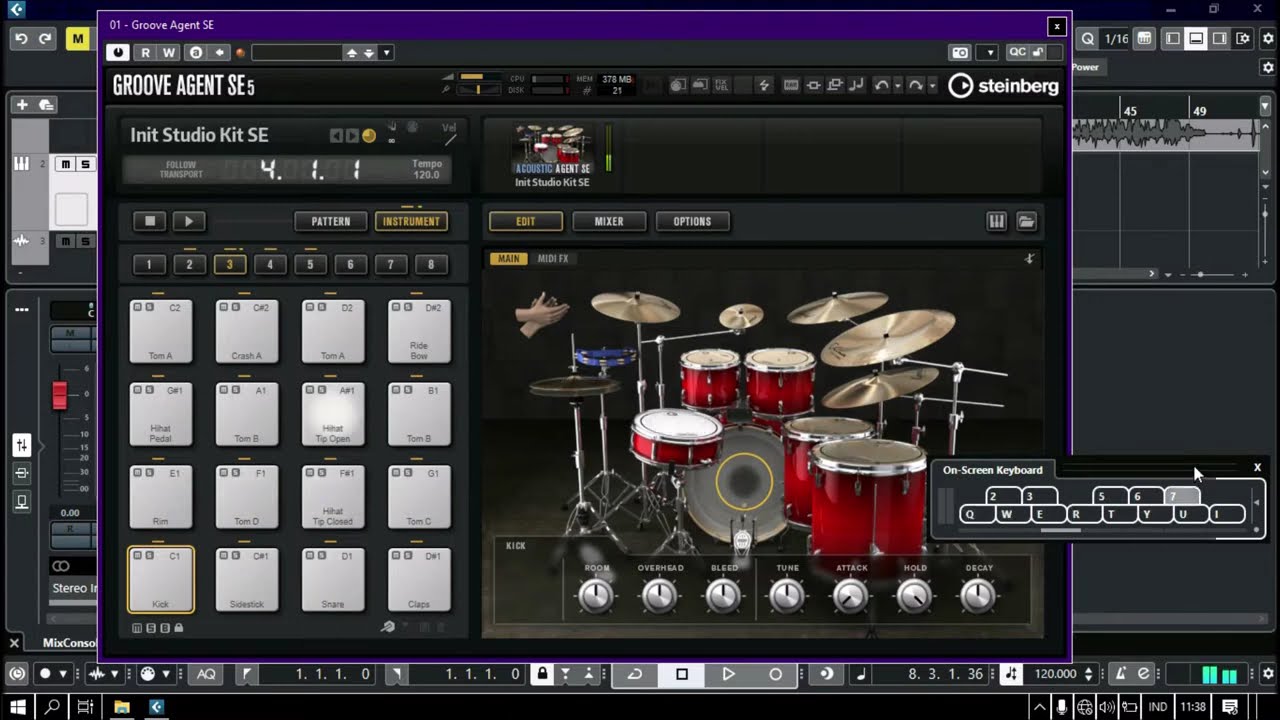Open File Explorer from the taskbar

[x=122, y=707]
